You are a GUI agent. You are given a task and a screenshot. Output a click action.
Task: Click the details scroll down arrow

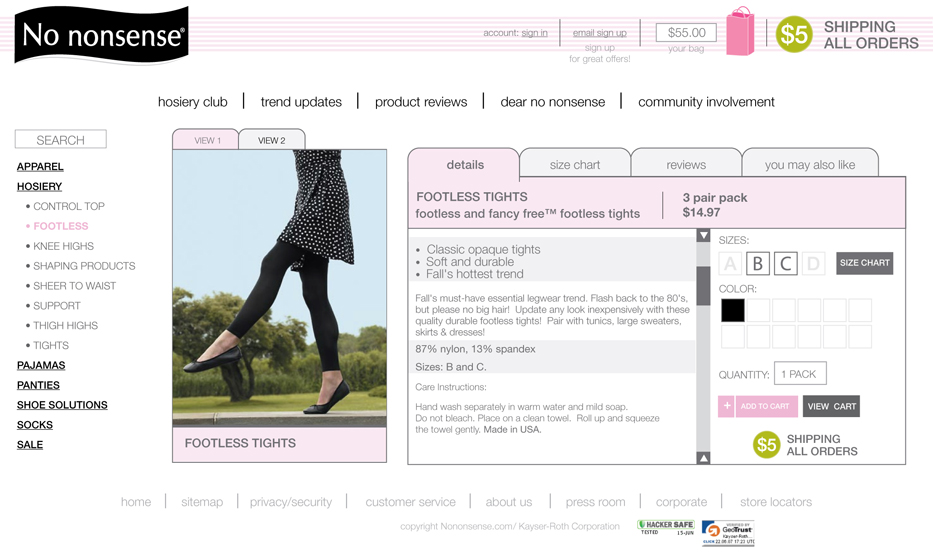[x=703, y=235]
